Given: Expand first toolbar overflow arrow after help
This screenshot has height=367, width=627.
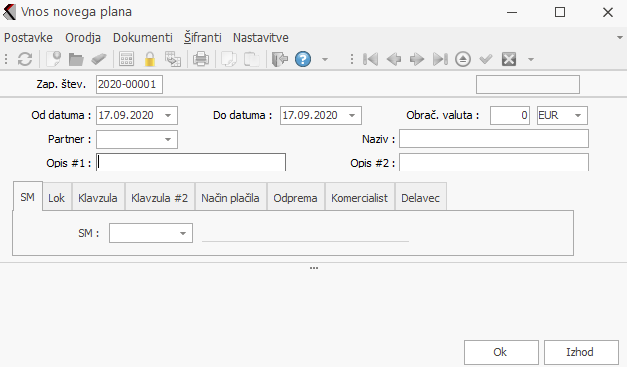Looking at the screenshot, I should click(325, 60).
